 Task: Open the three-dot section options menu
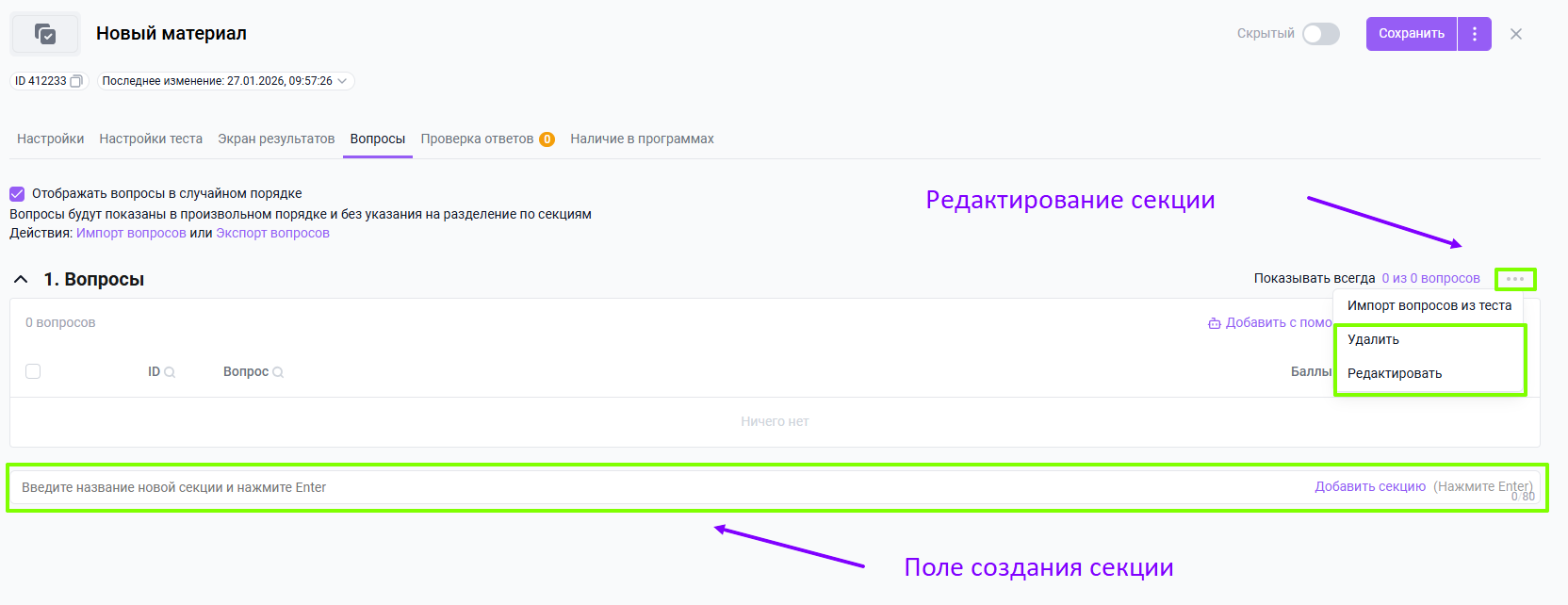tap(1515, 279)
